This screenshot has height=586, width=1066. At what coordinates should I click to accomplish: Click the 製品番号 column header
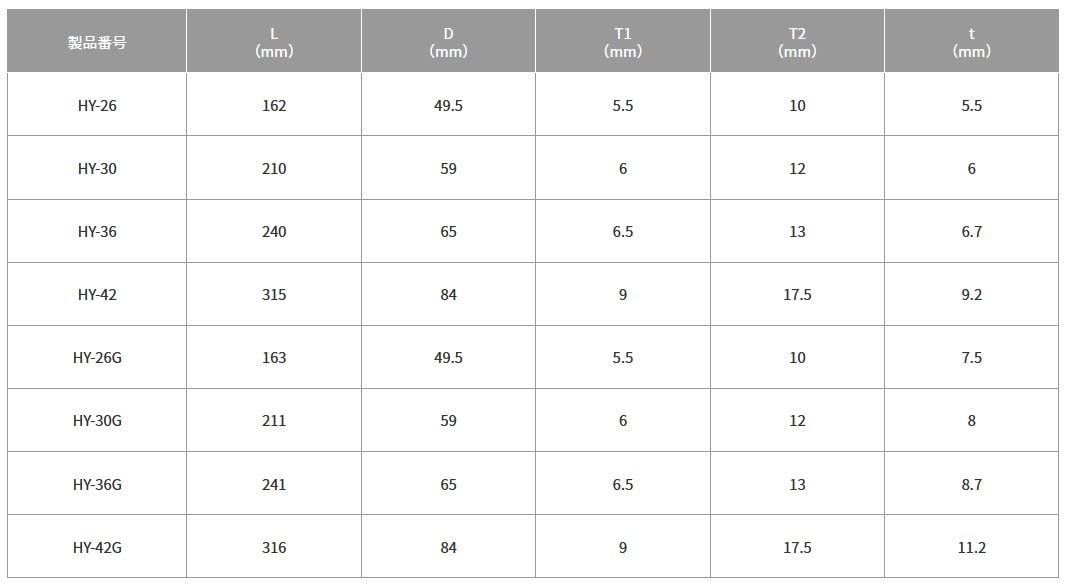click(97, 43)
